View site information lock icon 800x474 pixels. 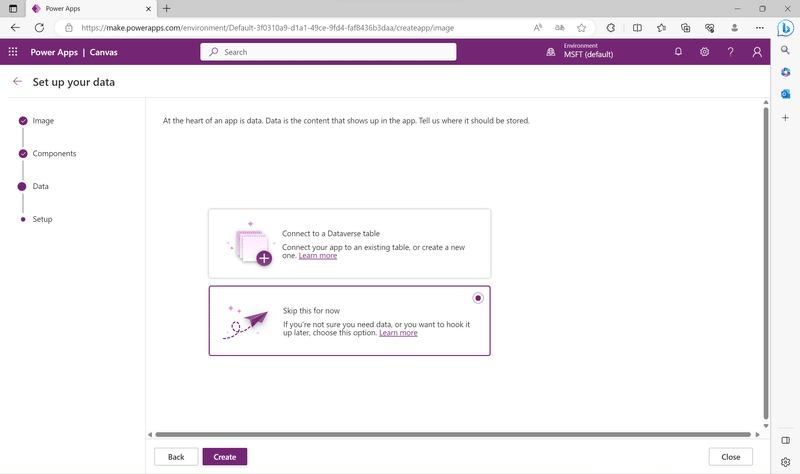click(x=69, y=28)
